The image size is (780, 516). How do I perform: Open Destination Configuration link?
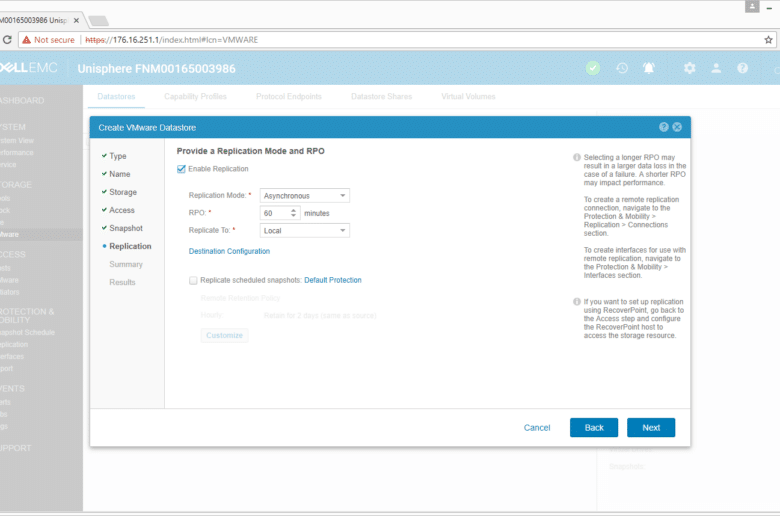(229, 251)
